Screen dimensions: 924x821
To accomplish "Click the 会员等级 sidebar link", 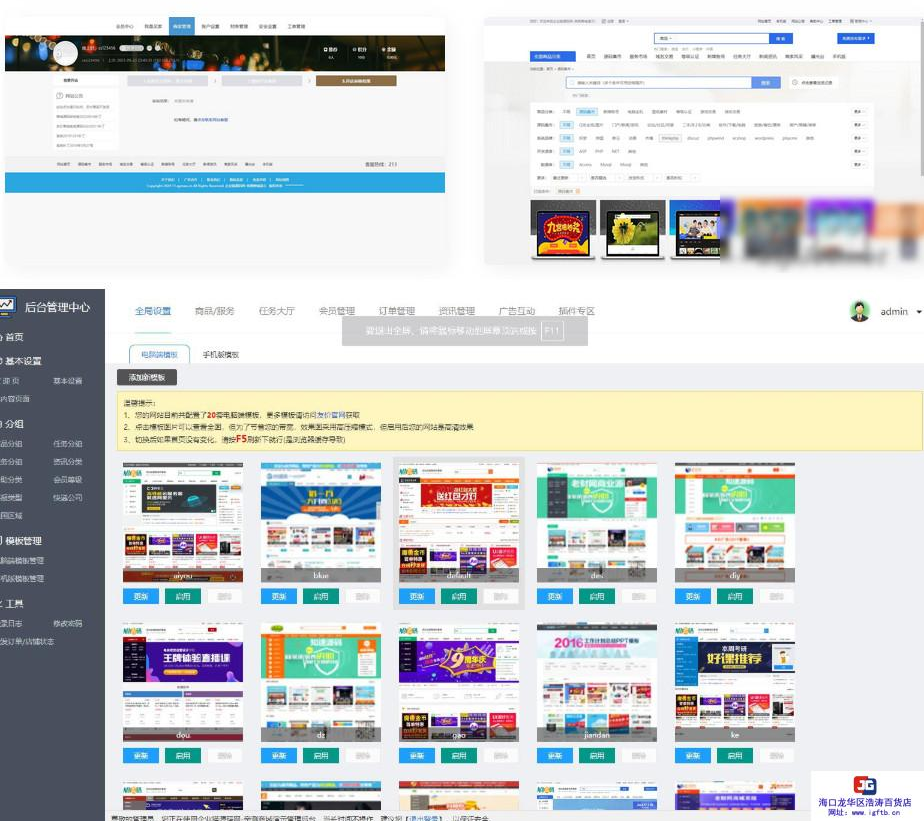I will tap(68, 479).
